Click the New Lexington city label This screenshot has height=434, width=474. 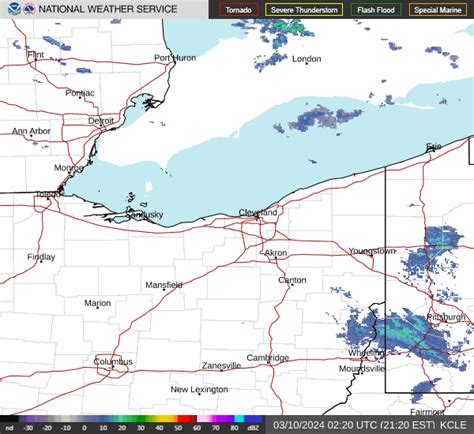point(199,389)
